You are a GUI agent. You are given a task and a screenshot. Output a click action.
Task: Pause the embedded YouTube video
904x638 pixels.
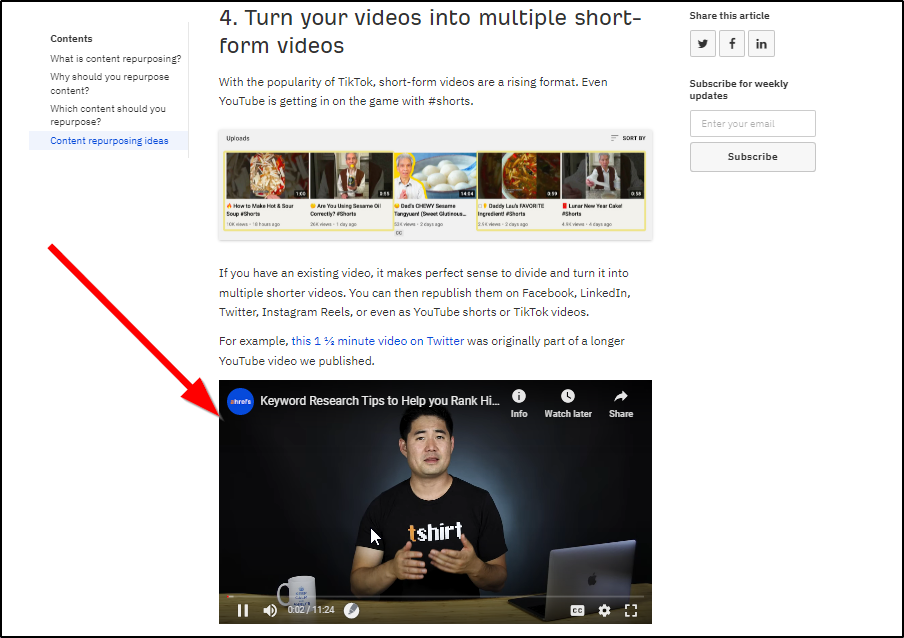click(243, 610)
